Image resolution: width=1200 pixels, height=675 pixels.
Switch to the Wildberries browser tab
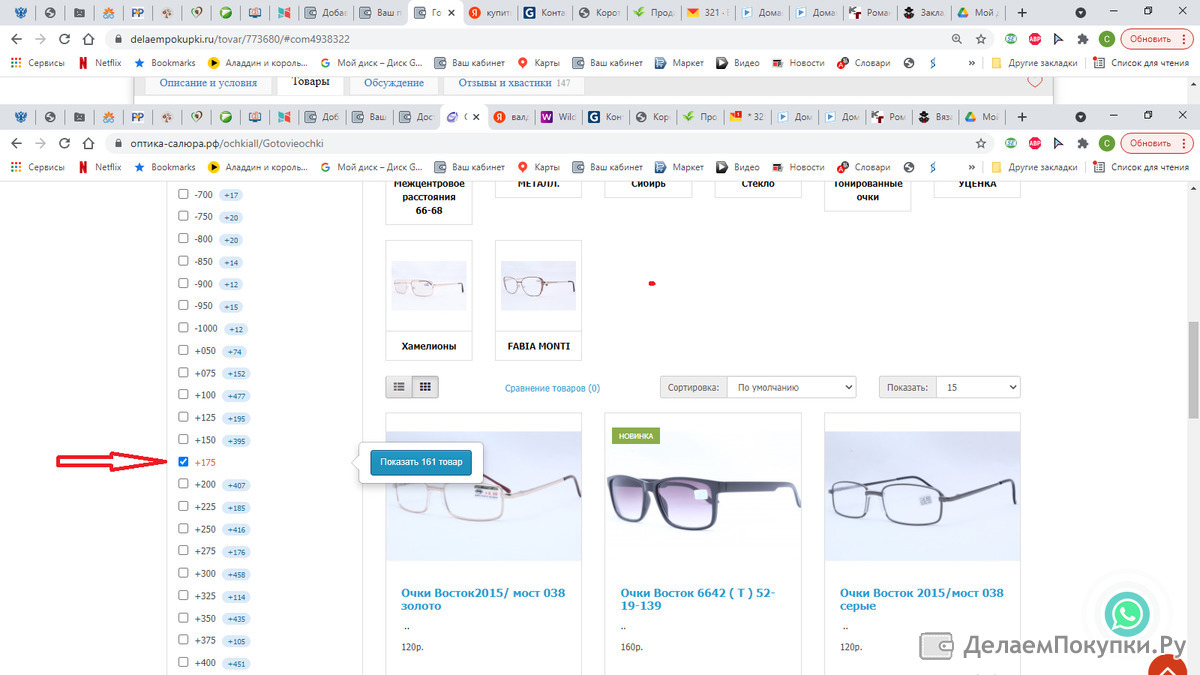coord(557,117)
